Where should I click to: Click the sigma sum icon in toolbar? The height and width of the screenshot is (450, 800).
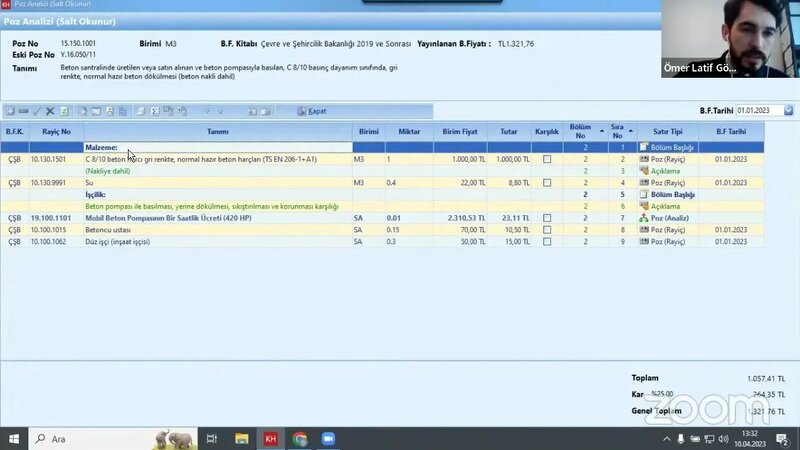(x=155, y=111)
